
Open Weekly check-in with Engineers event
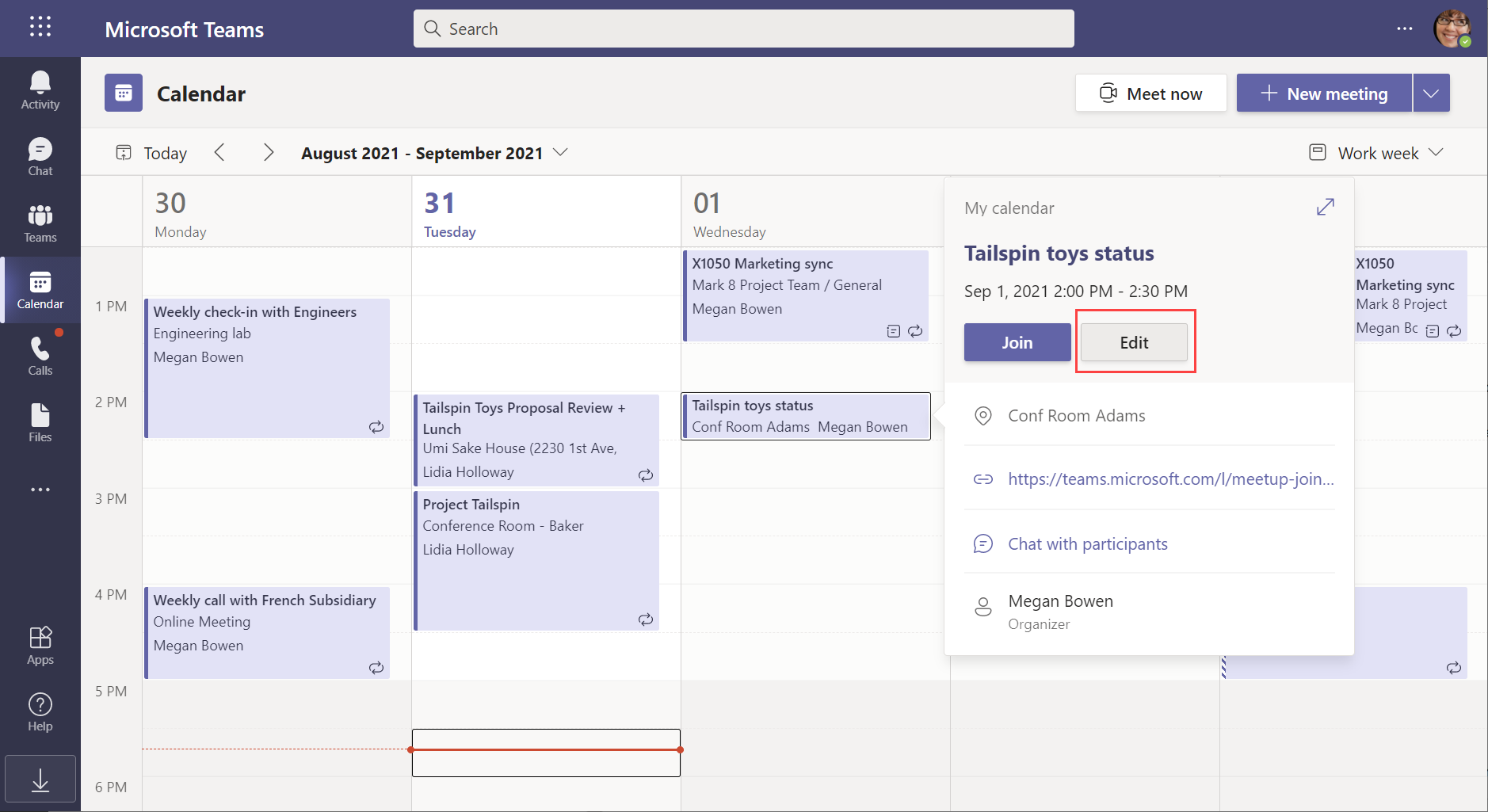tap(267, 368)
